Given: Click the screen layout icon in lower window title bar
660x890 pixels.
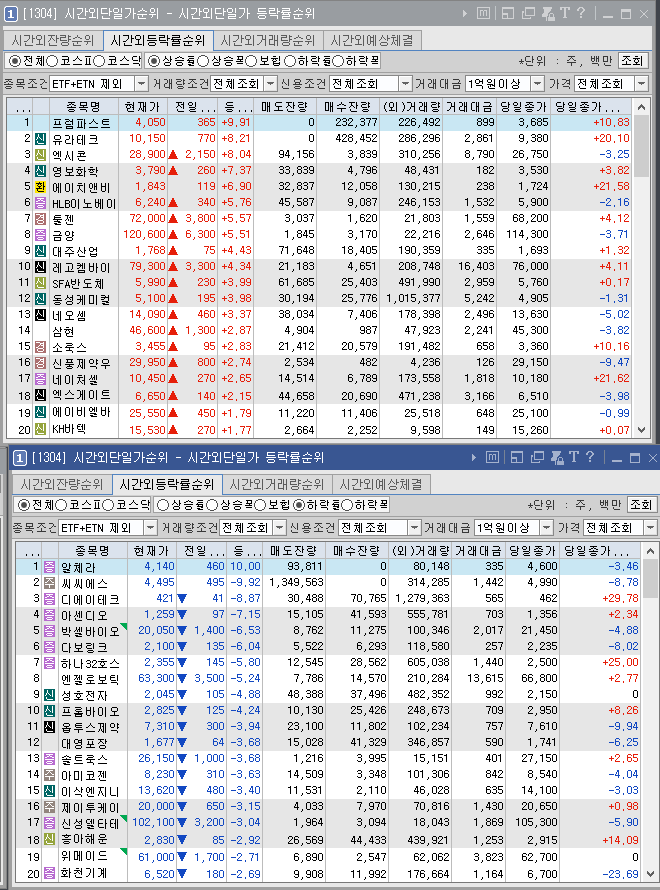Looking at the screenshot, I should [517, 457].
